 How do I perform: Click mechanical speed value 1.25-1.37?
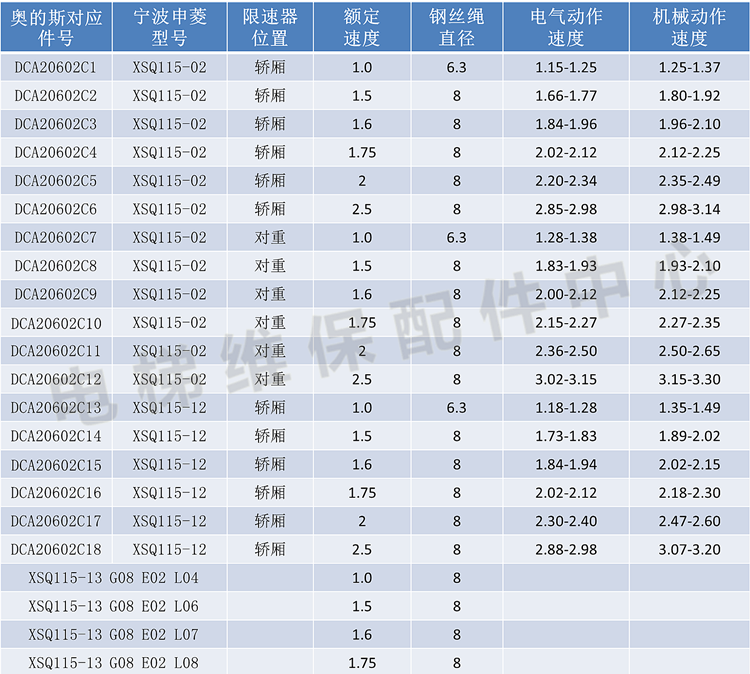pyautogui.click(x=689, y=67)
